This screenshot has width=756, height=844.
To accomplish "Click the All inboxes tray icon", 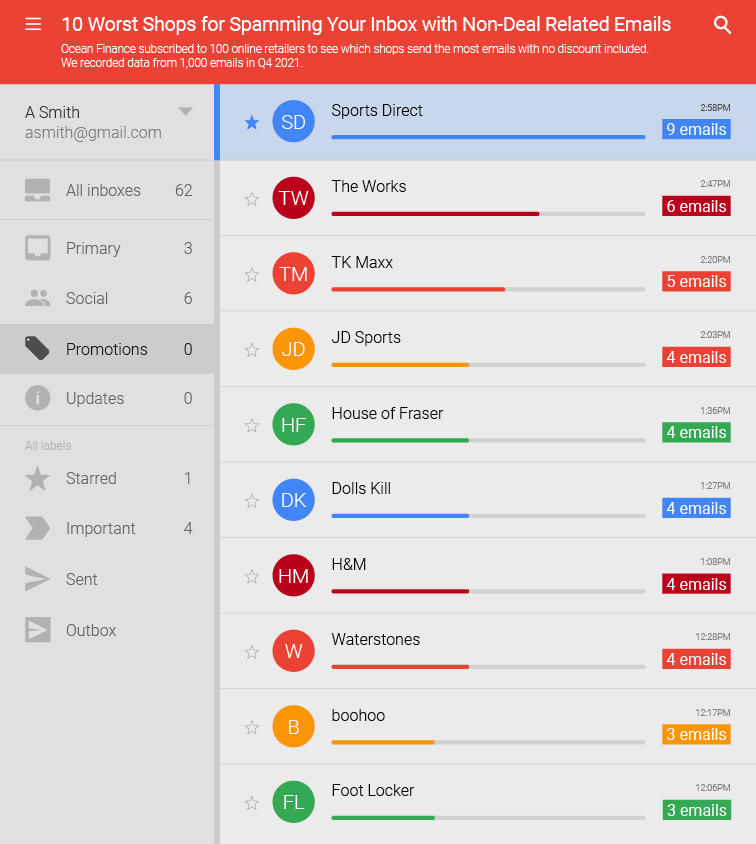I will 38,190.
